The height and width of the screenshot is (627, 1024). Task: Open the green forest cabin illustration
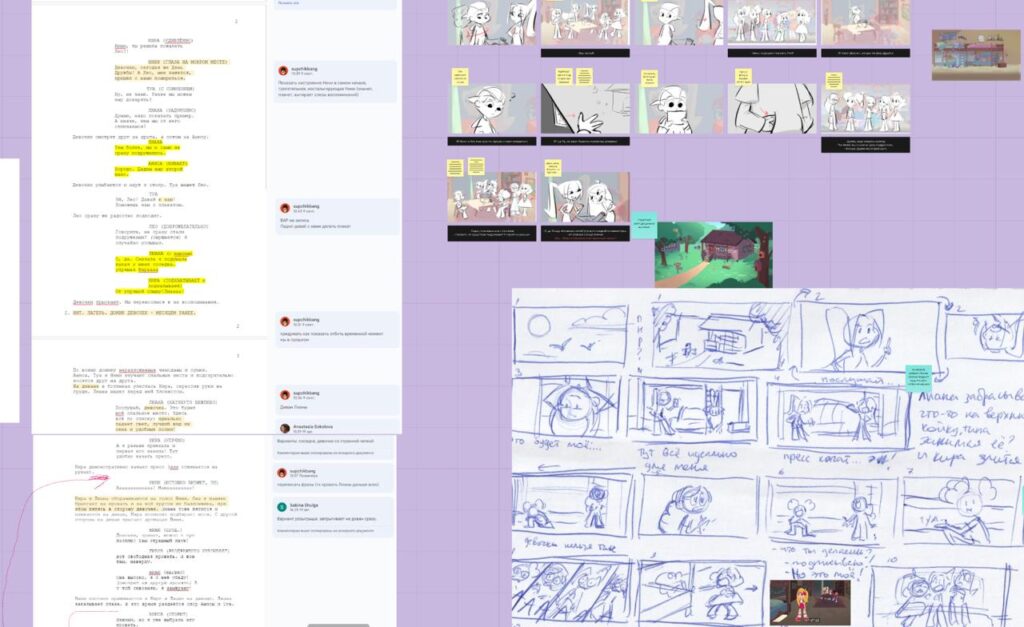[x=714, y=255]
